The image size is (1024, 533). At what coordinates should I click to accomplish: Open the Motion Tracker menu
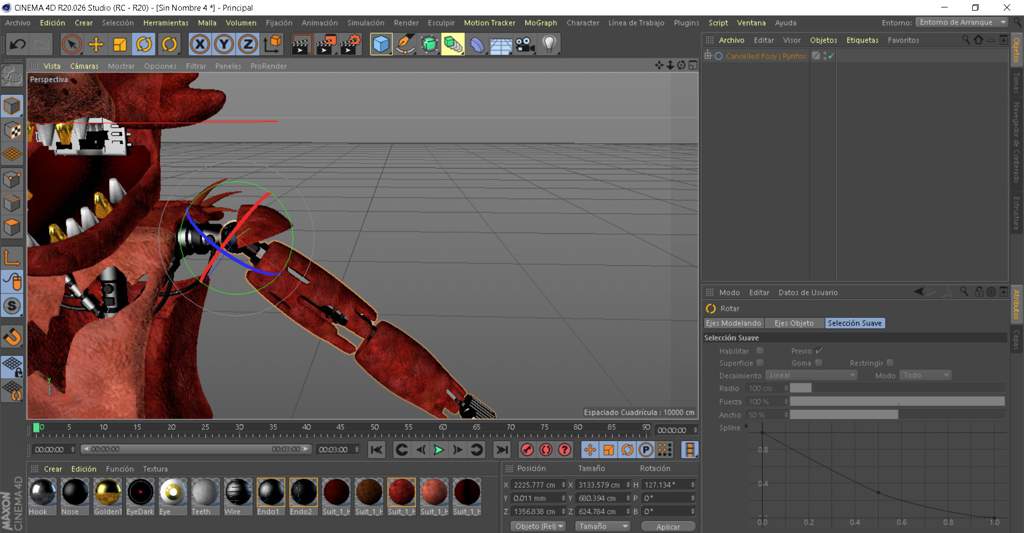pos(490,23)
